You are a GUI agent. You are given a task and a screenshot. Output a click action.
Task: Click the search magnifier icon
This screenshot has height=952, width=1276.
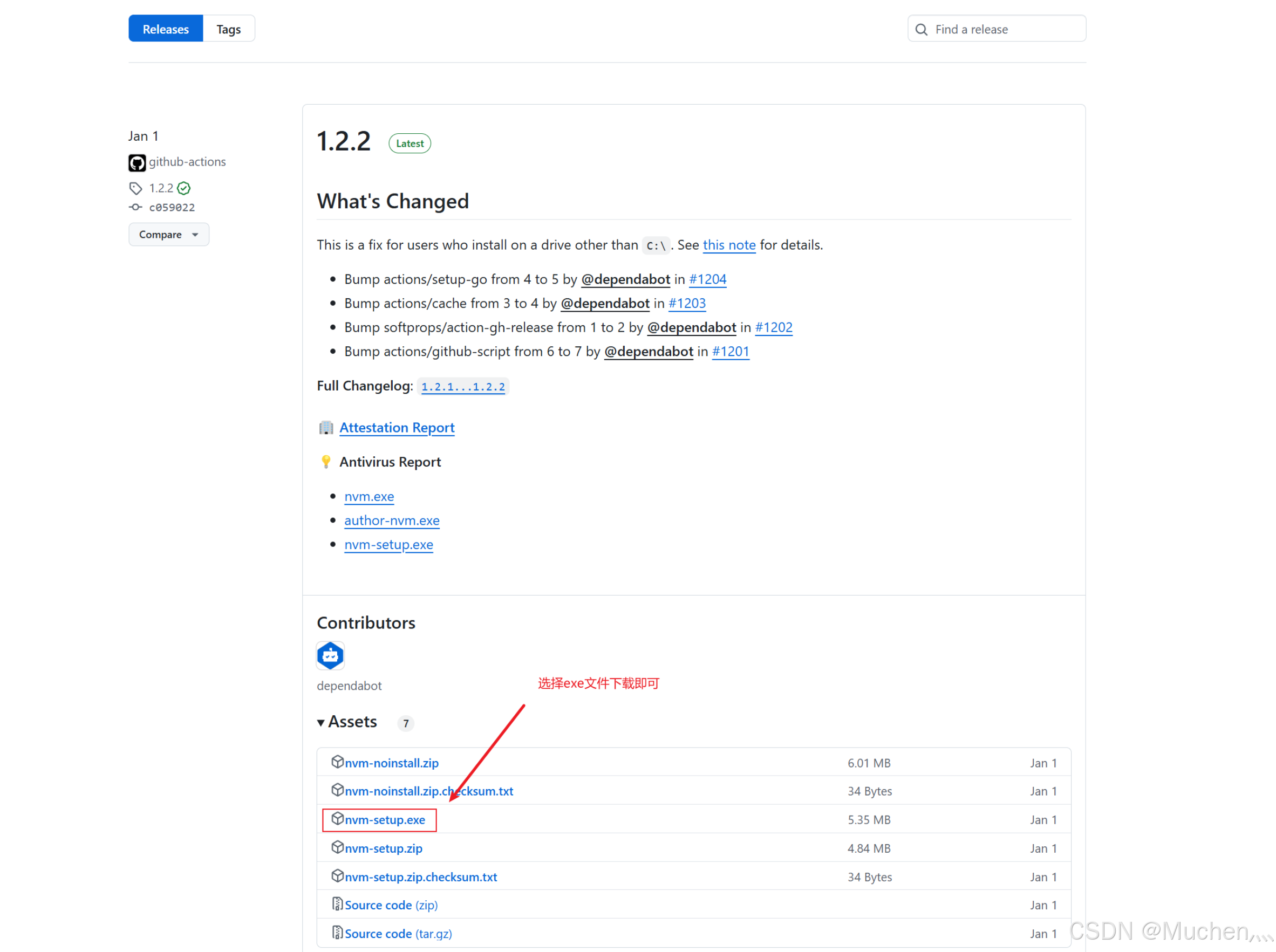pos(921,29)
